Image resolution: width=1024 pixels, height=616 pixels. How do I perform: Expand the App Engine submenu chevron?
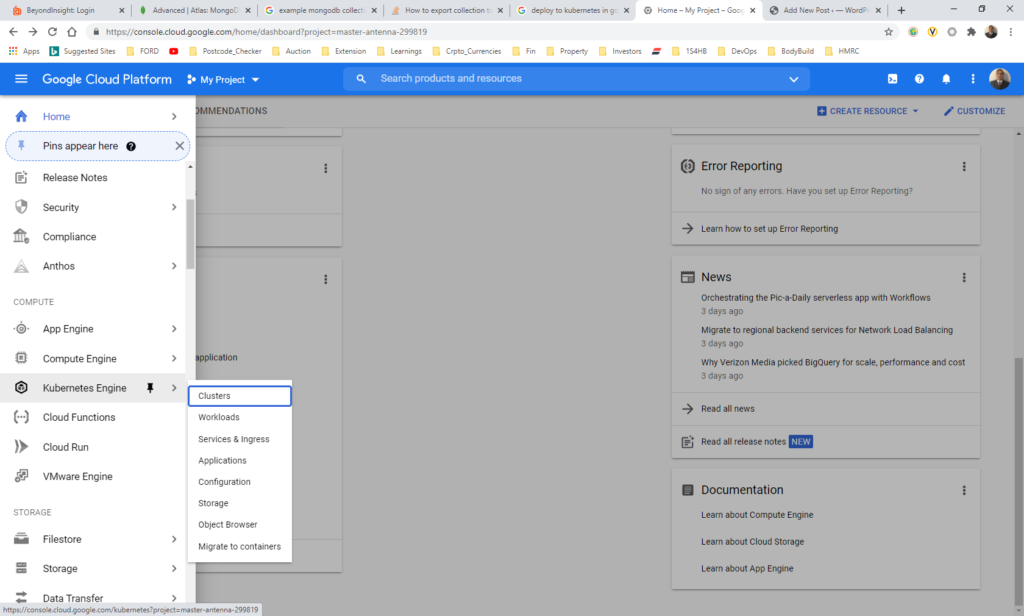point(174,329)
